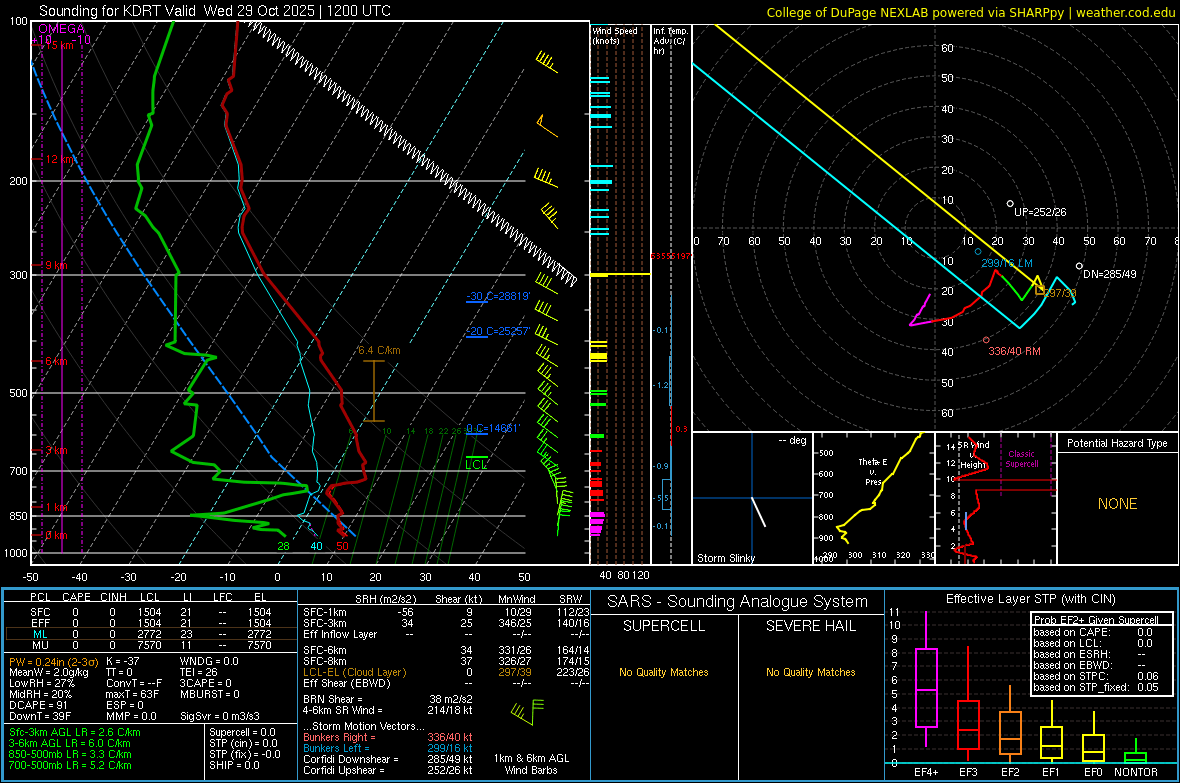Click the magenta EF4+ box plot
Image resolution: width=1180 pixels, height=783 pixels.
926,680
